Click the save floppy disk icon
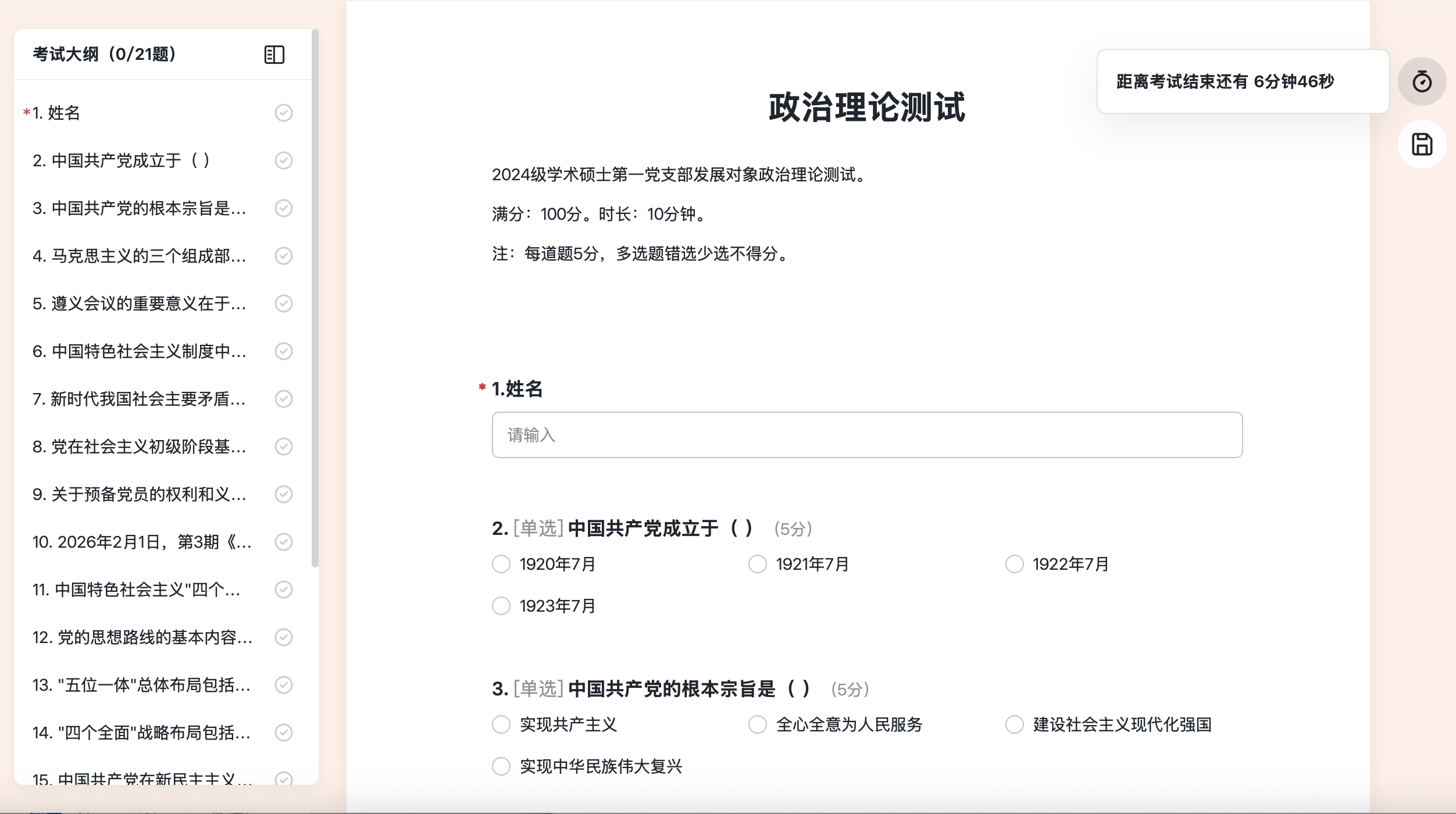The width and height of the screenshot is (1456, 814). tap(1422, 144)
